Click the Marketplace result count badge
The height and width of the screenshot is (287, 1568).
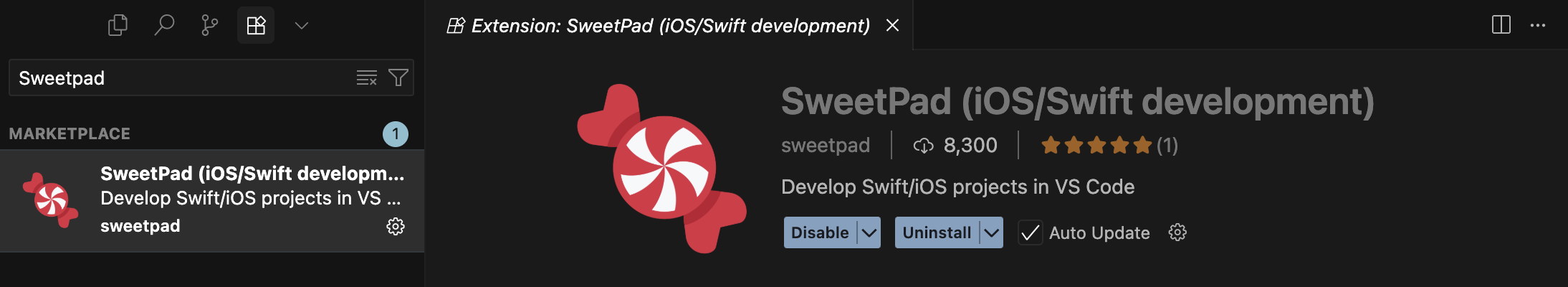396,134
